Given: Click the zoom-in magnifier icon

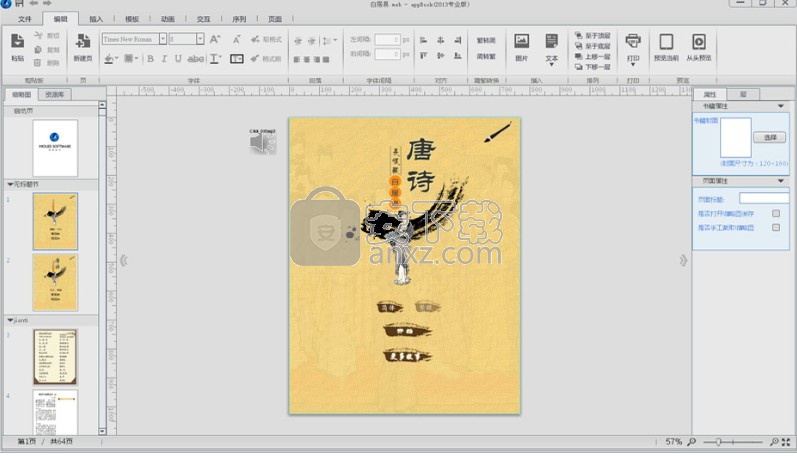Looking at the screenshot, I should pyautogui.click(x=774, y=442).
